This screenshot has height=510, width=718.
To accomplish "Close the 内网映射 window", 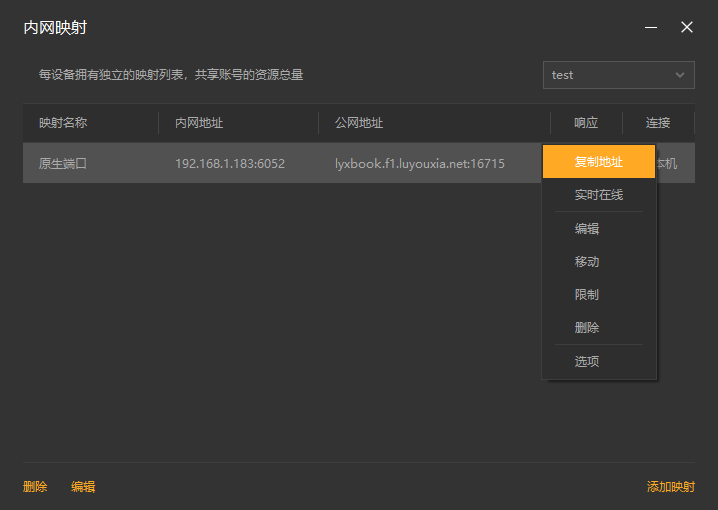I will [x=686, y=27].
